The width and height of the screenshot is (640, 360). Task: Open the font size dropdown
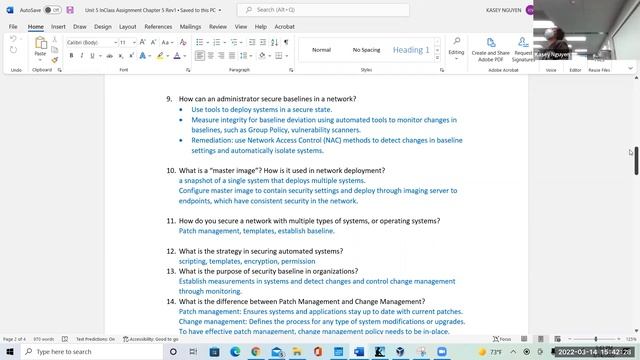134,42
